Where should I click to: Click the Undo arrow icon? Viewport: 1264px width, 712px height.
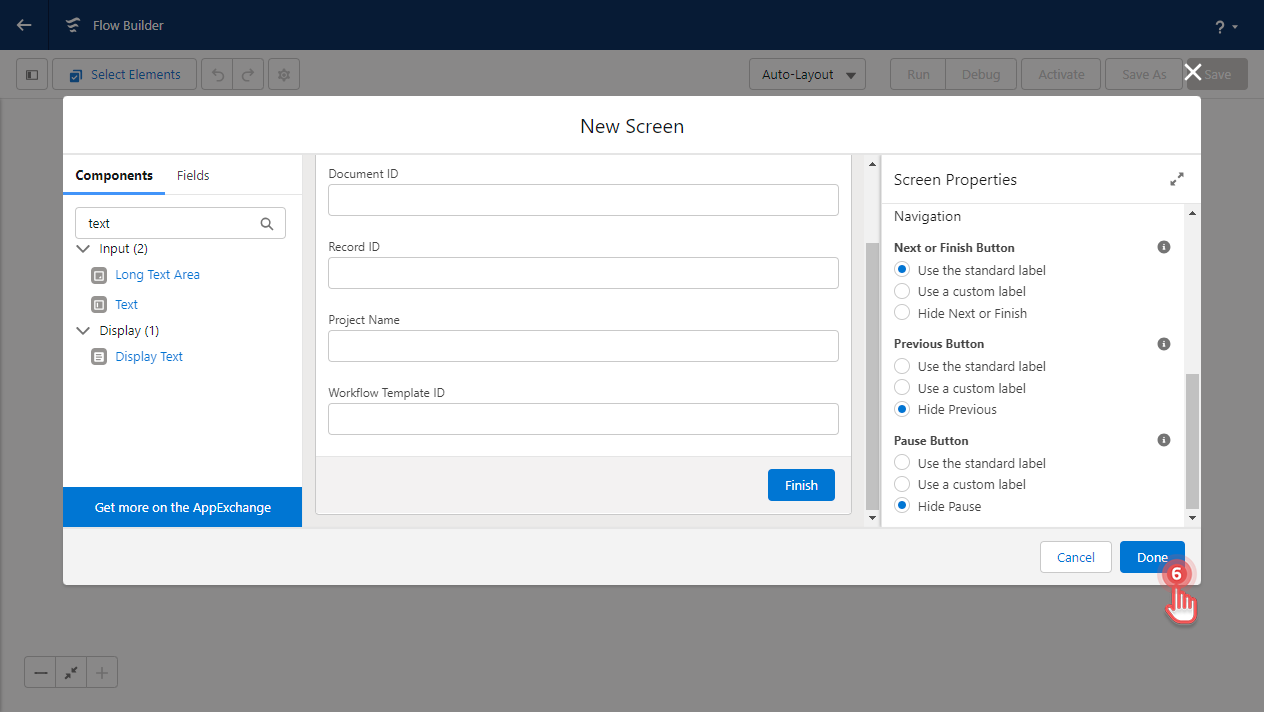point(217,73)
